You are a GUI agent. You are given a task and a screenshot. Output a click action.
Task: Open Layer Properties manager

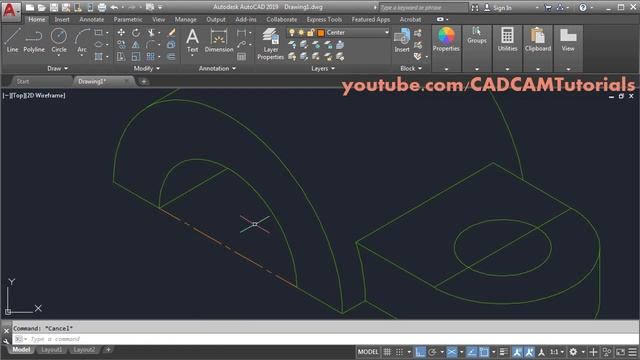click(x=270, y=44)
